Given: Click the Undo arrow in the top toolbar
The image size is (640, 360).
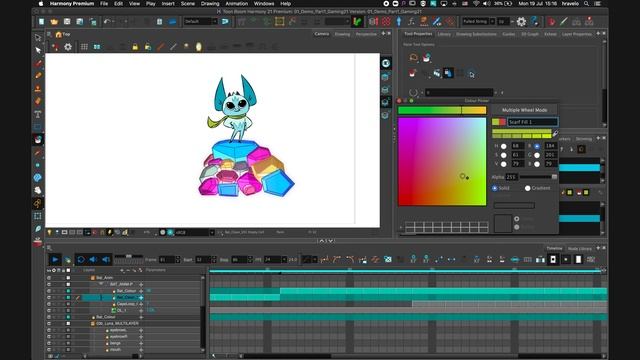Looking at the screenshot, I should tap(107, 21).
